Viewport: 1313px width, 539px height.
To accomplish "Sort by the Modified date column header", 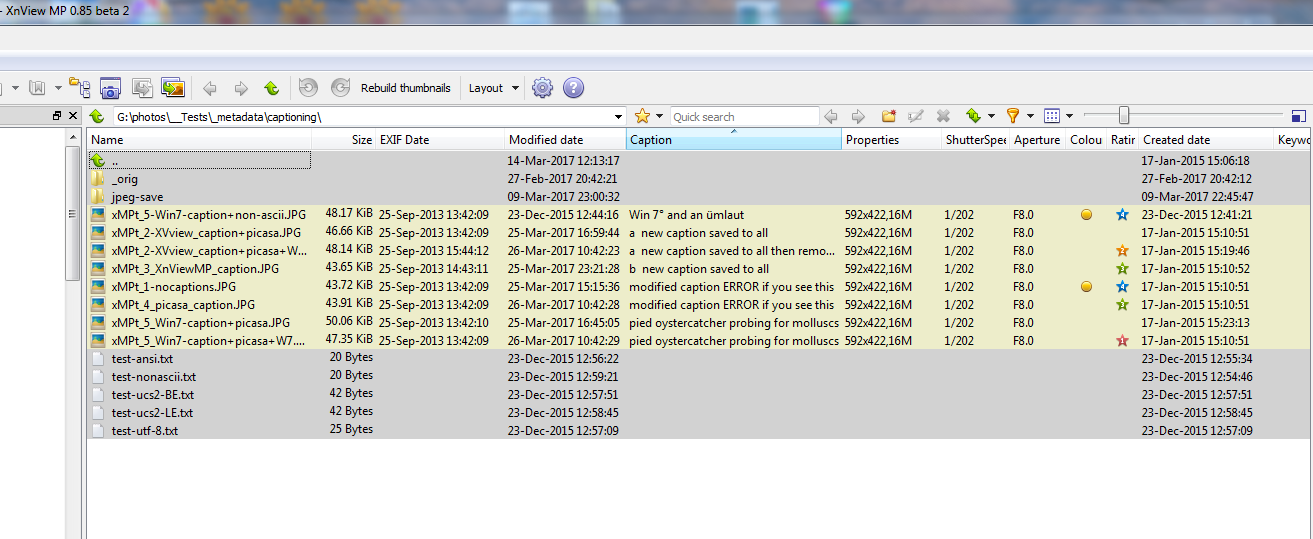I will [x=566, y=140].
